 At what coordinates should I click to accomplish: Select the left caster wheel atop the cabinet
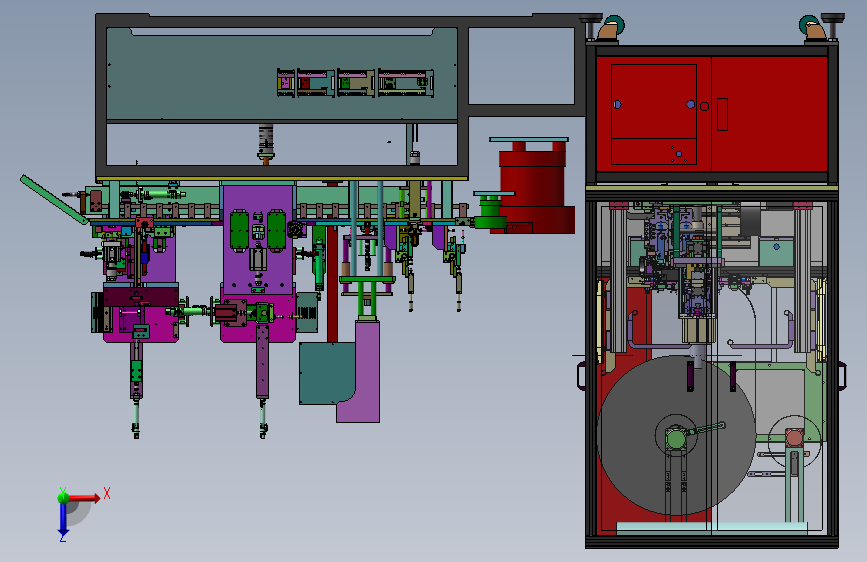pos(610,28)
